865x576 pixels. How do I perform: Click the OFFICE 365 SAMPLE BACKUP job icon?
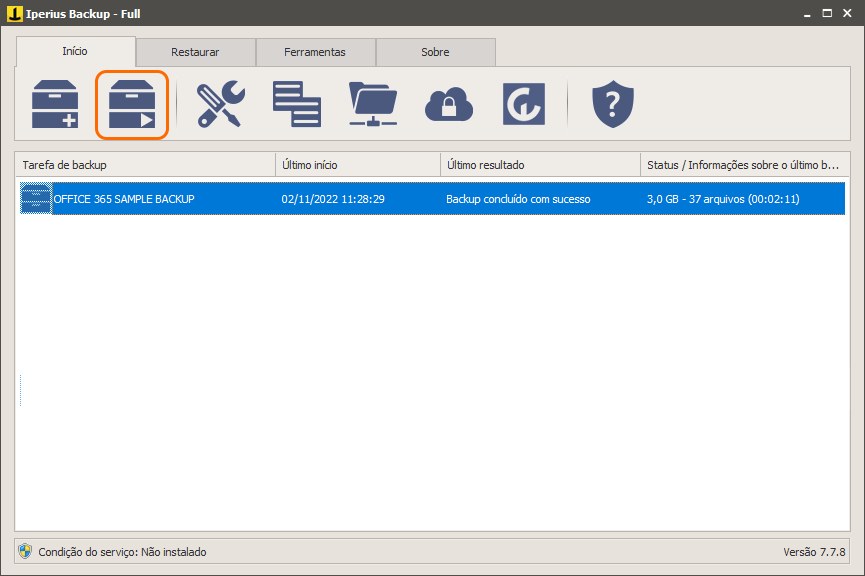(36, 199)
